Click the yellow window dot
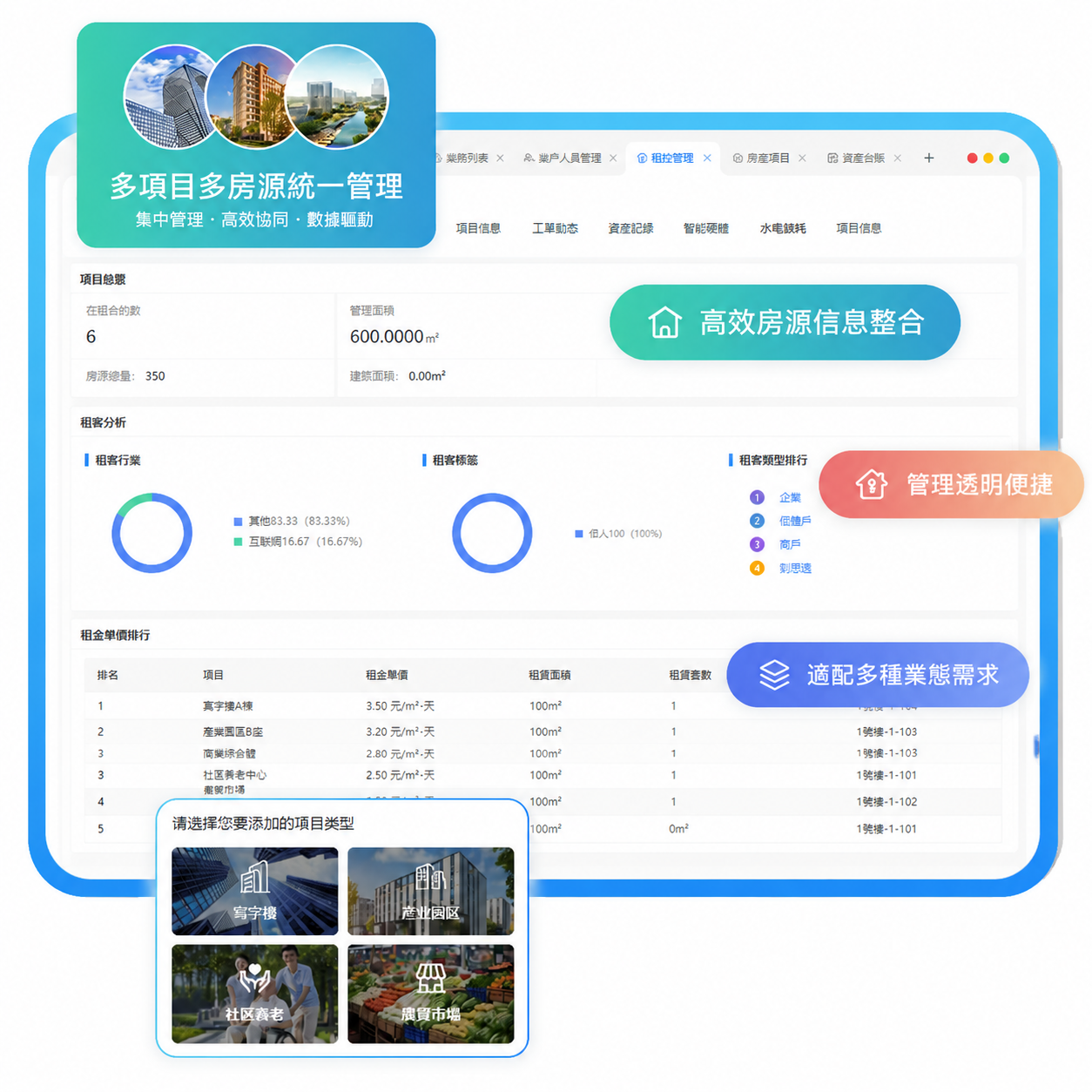 pyautogui.click(x=988, y=158)
